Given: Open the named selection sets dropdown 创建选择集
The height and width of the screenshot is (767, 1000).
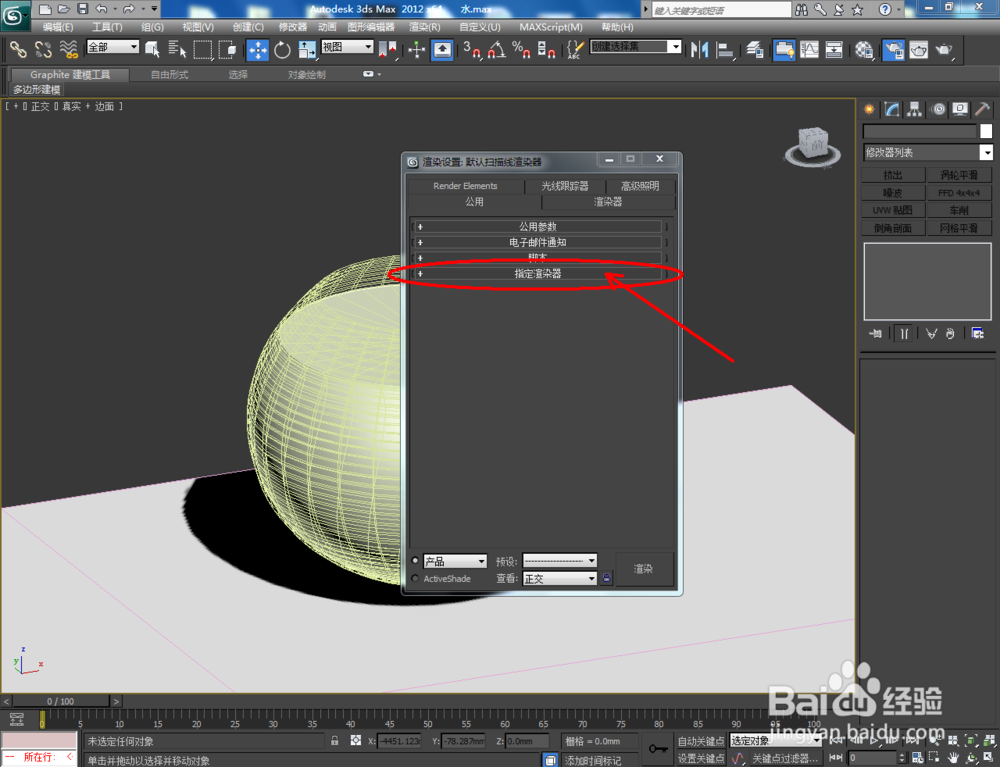Looking at the screenshot, I should point(636,47).
